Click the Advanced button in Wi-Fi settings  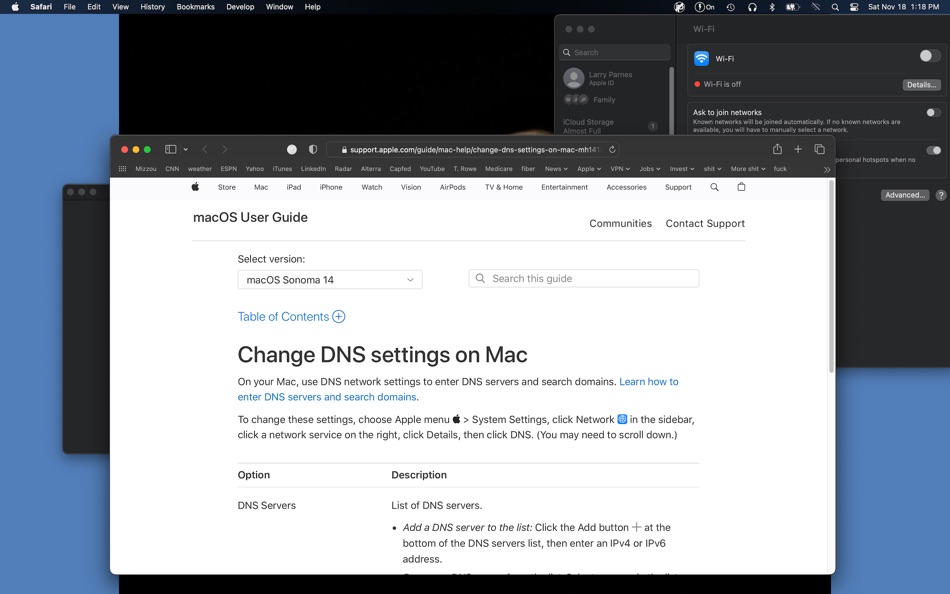pyautogui.click(x=905, y=195)
